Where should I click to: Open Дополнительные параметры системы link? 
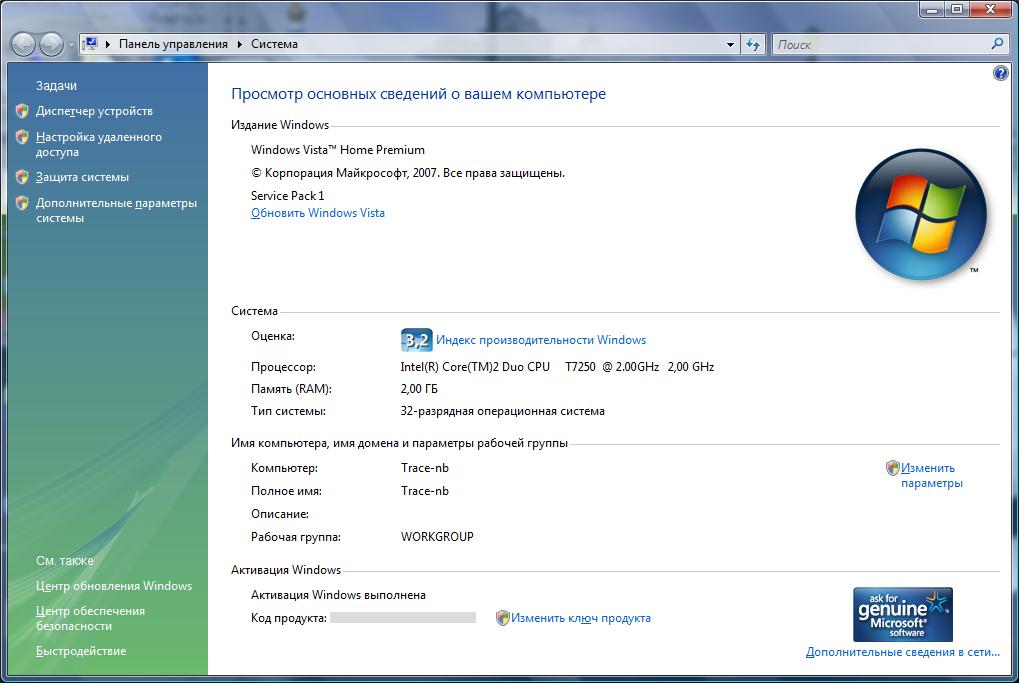[x=116, y=211]
